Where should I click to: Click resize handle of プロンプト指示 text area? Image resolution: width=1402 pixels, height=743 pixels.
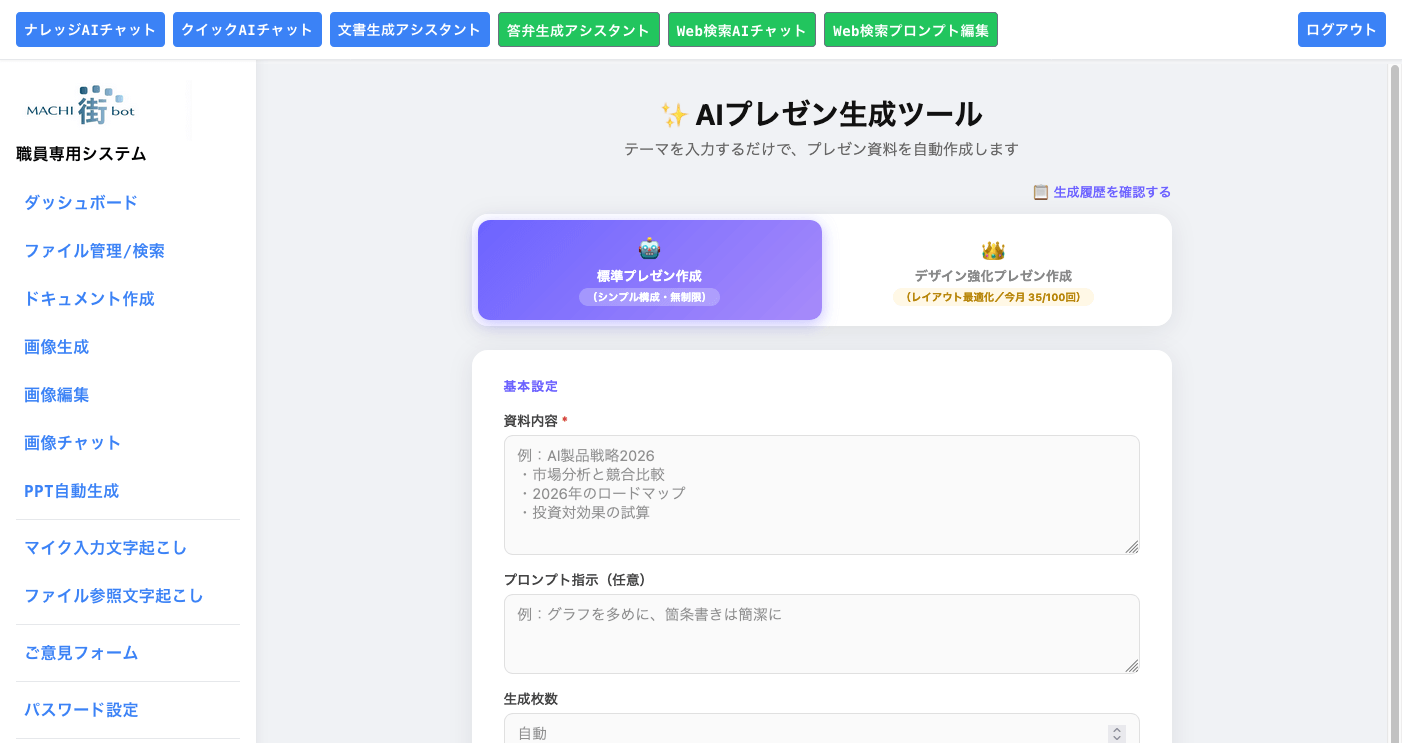tap(1132, 666)
